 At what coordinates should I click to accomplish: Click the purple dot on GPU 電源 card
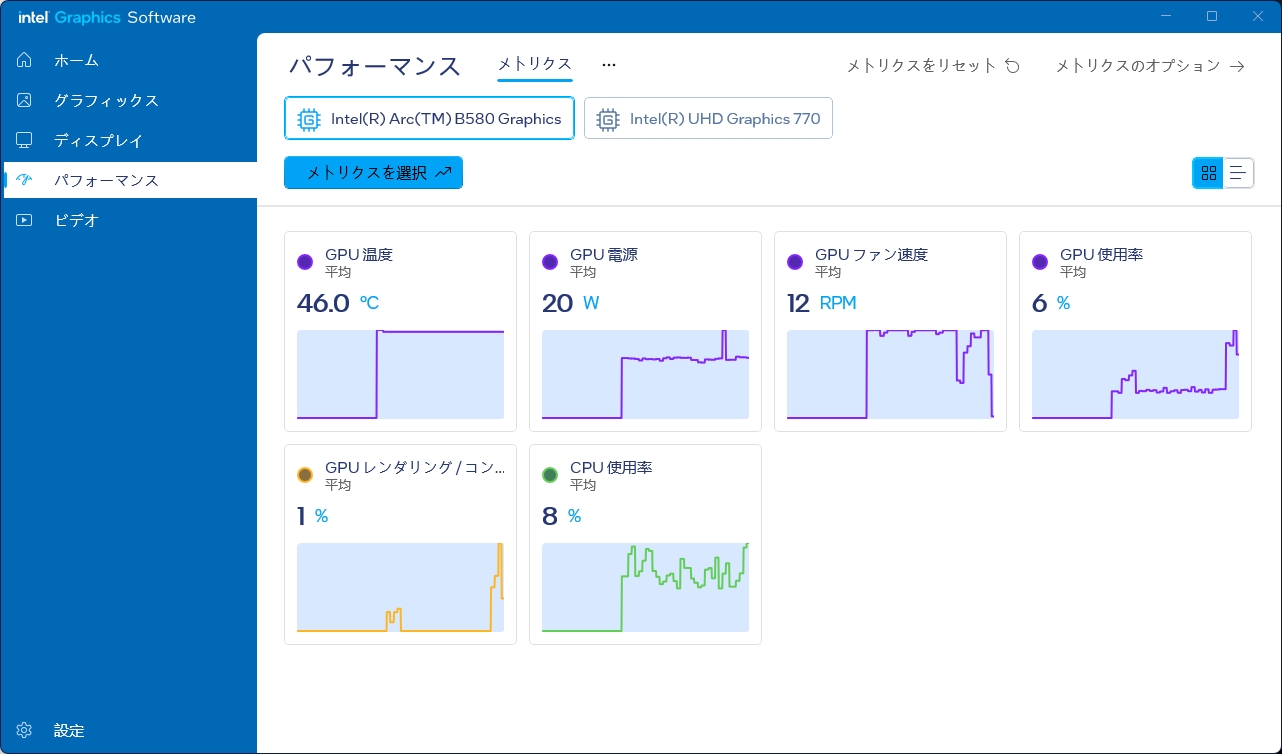[x=550, y=262]
